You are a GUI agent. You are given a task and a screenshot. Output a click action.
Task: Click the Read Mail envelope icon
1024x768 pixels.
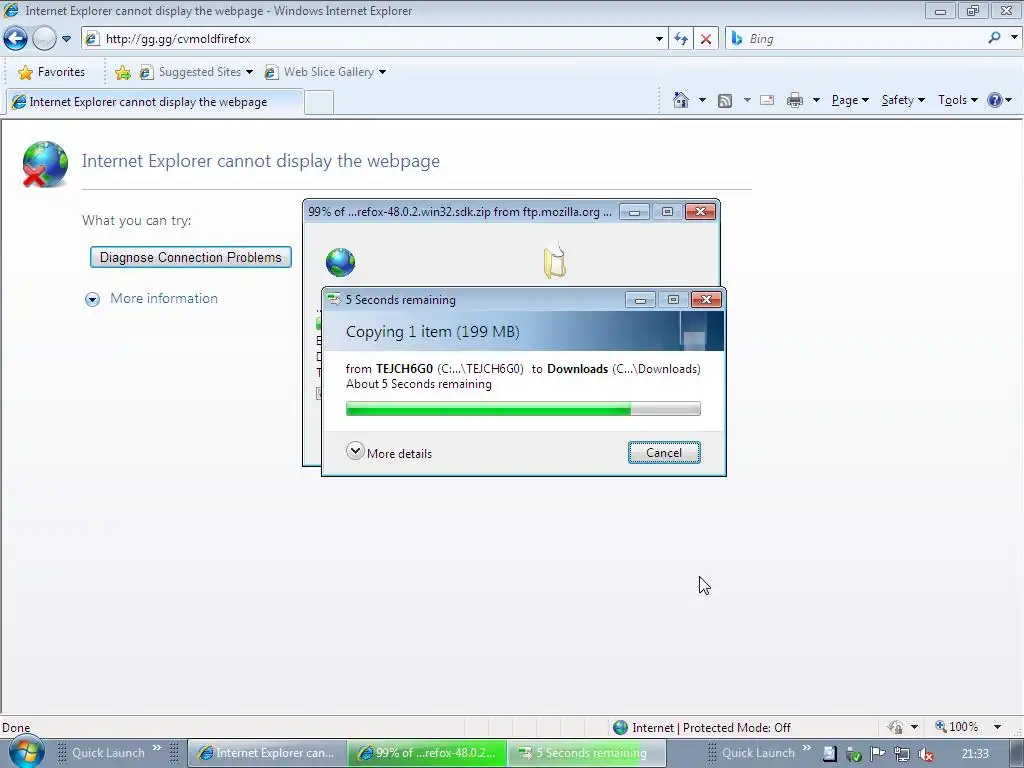click(x=767, y=100)
